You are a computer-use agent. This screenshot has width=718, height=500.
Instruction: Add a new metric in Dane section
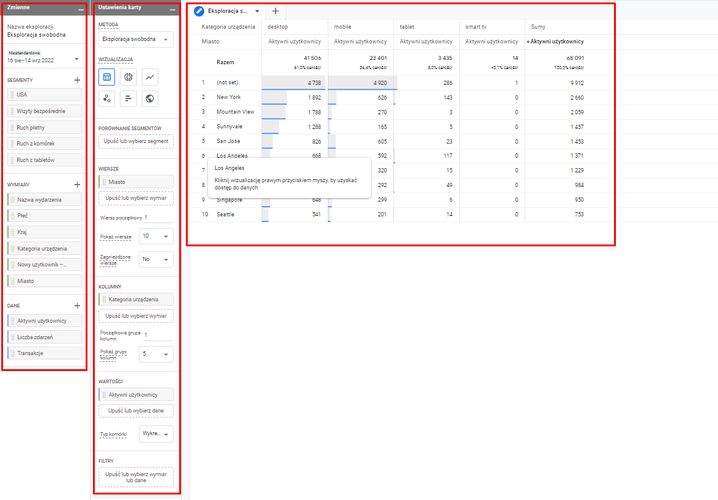(x=77, y=305)
